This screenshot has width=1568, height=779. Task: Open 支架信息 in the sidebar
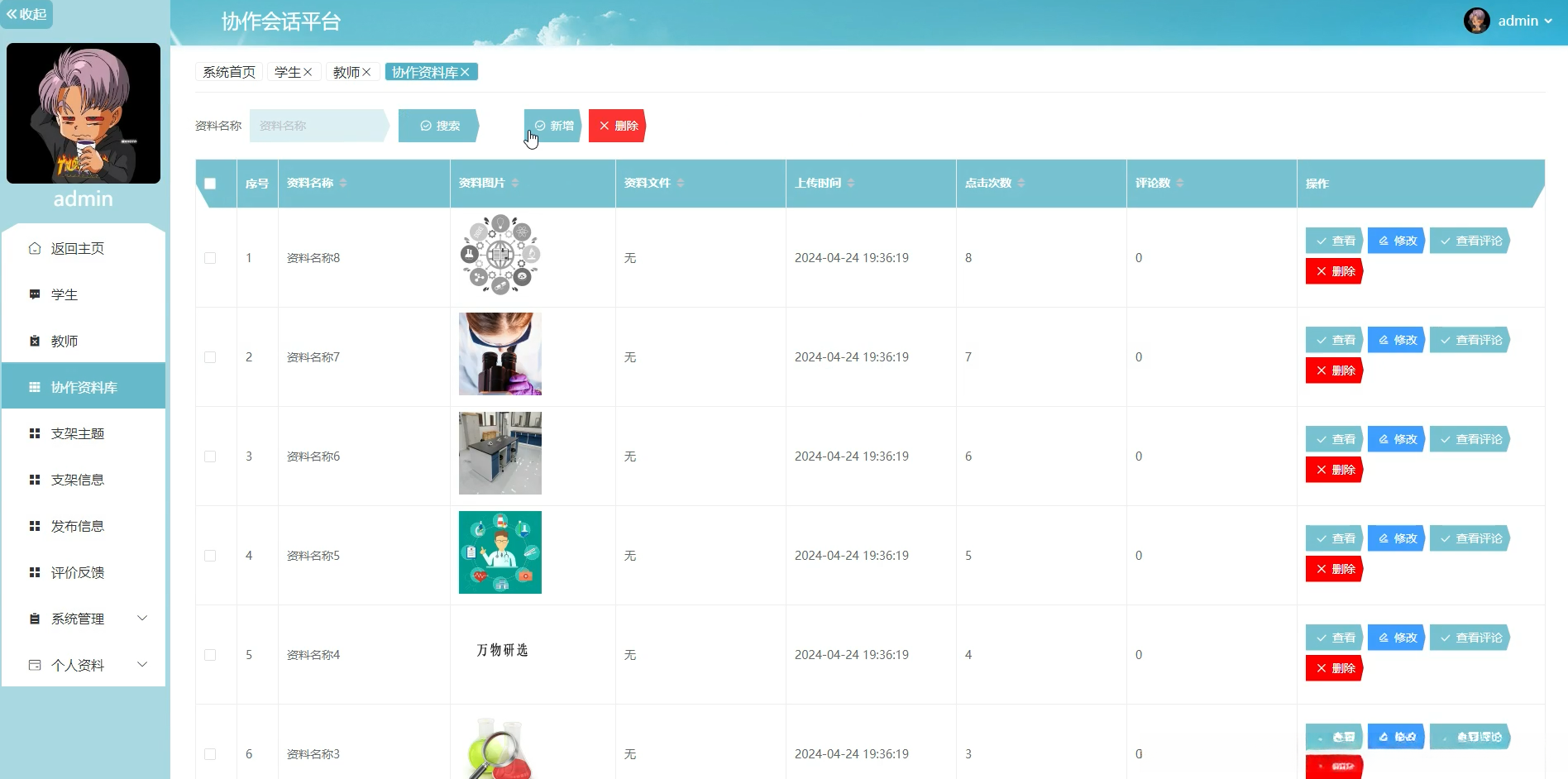click(84, 480)
